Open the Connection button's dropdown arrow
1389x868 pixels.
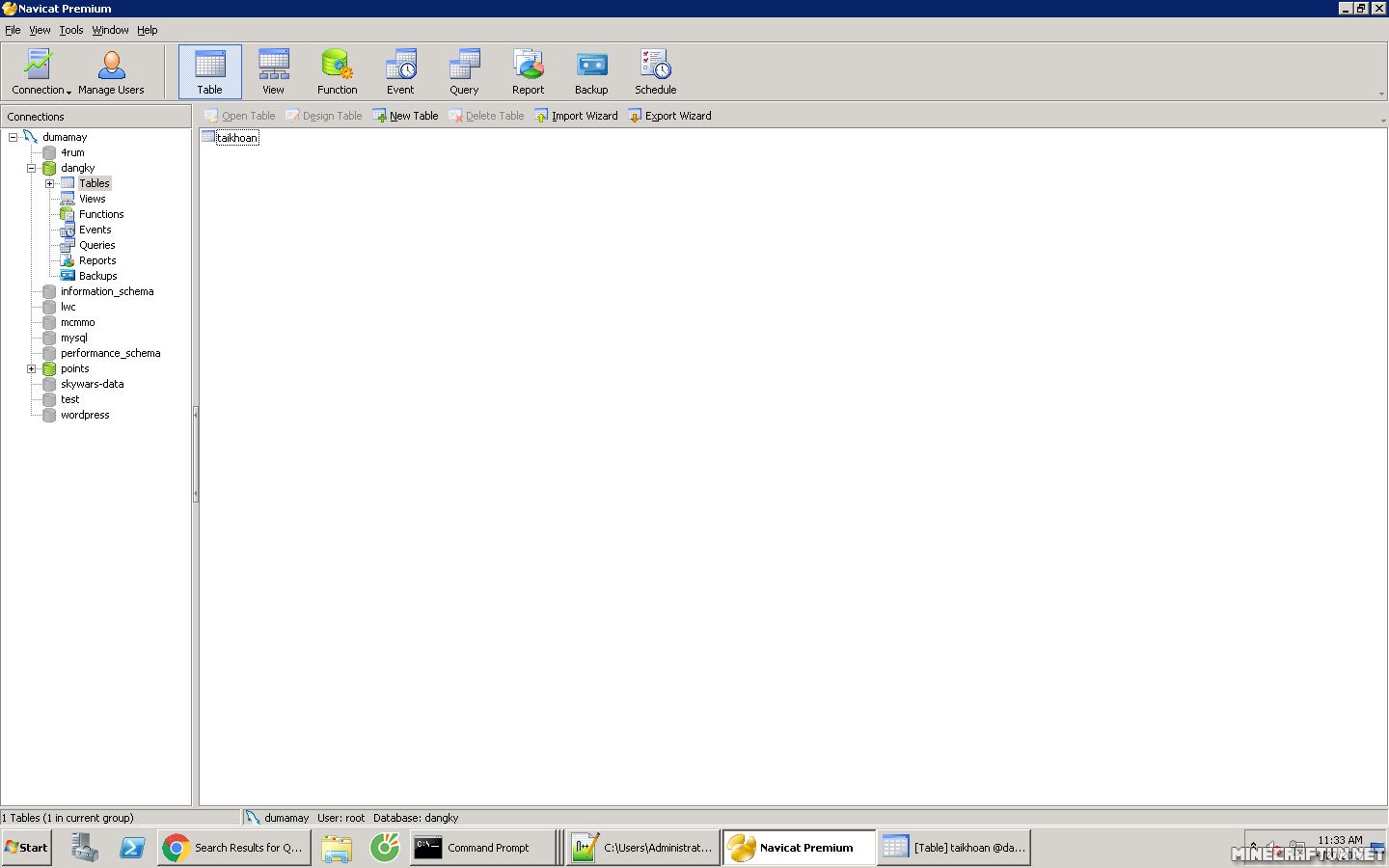tap(69, 92)
